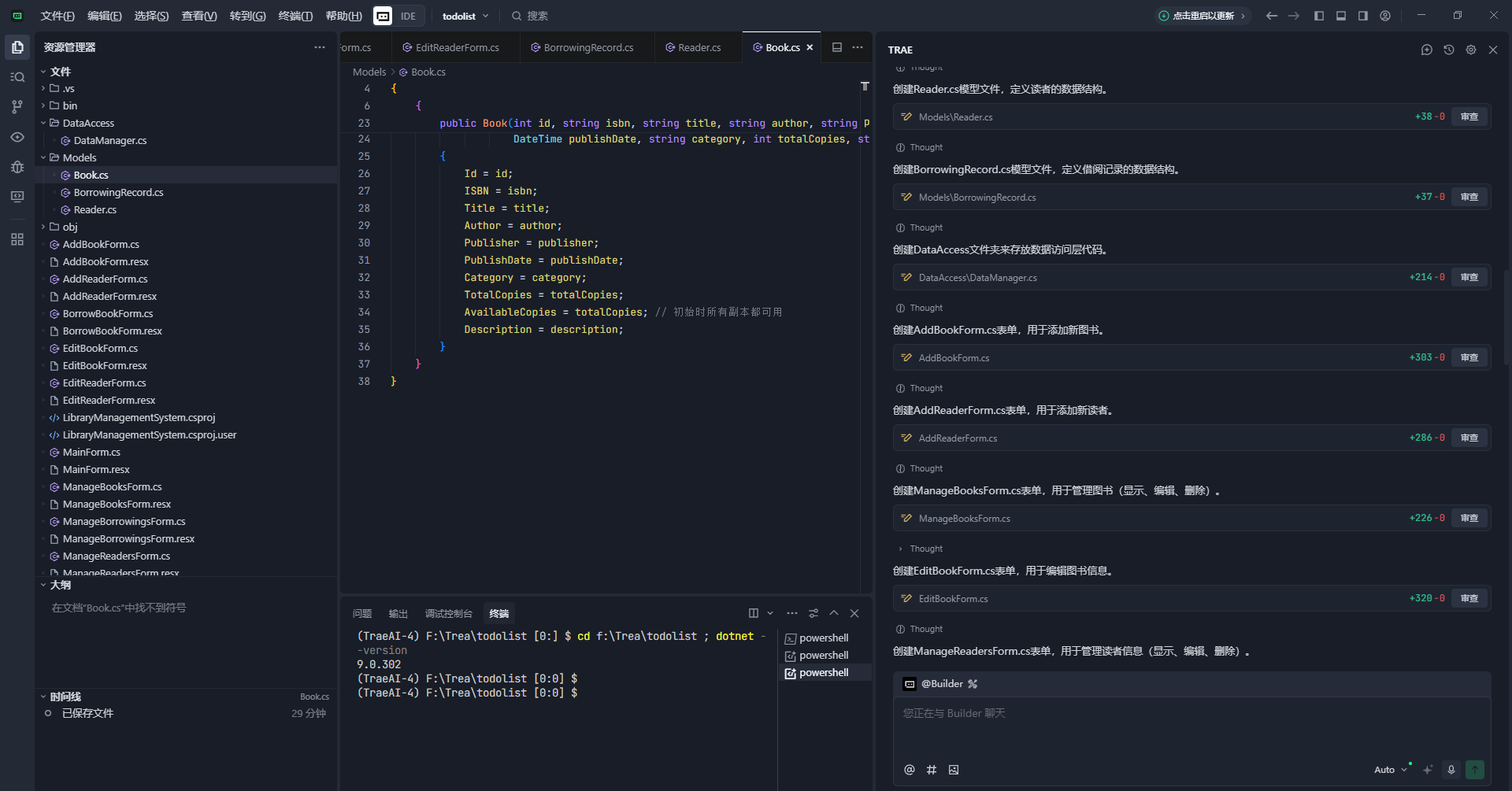Maximize the terminal panel with chevron up
This screenshot has width=1512, height=791.
pyautogui.click(x=834, y=613)
